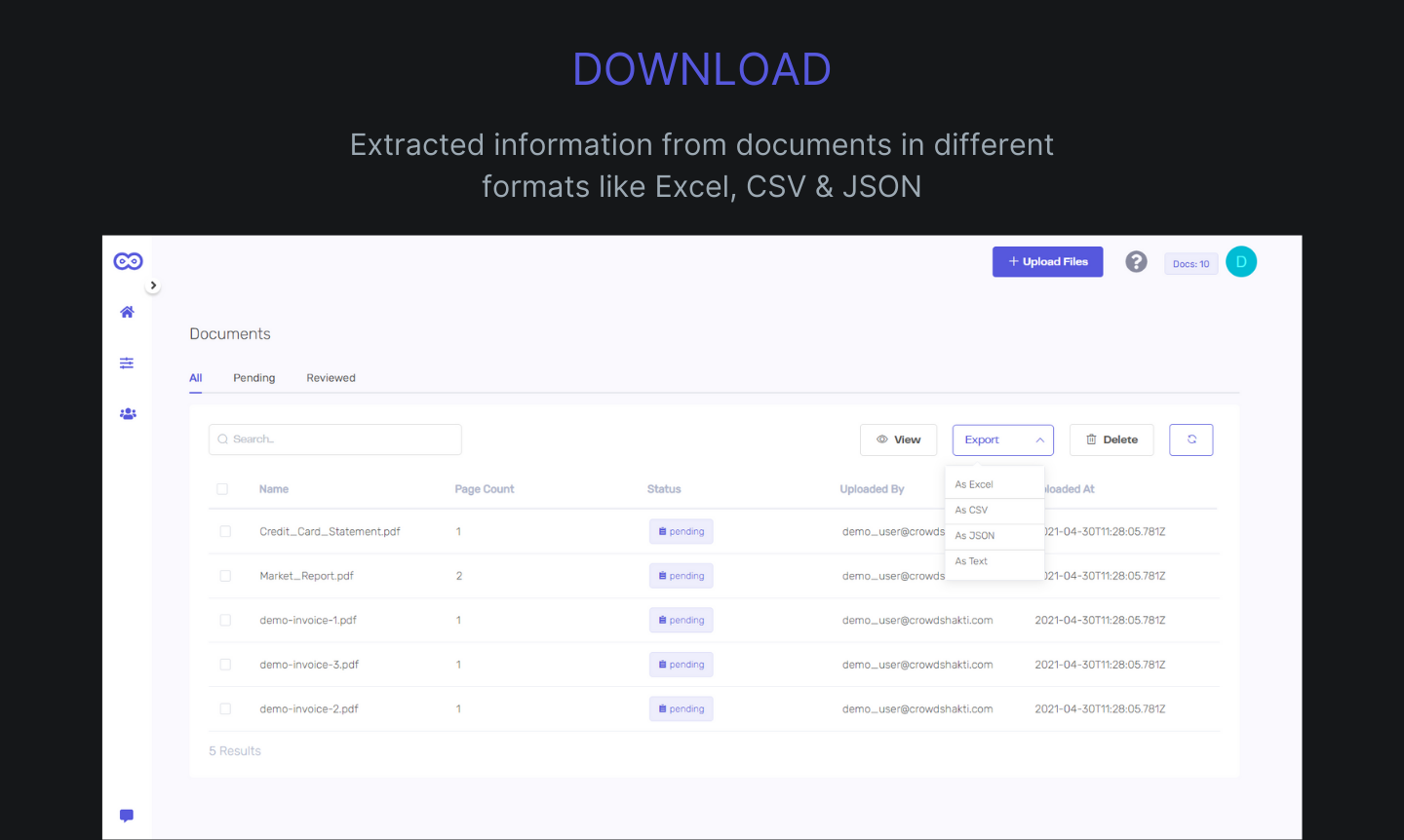Click pending status badge for Market_Report.pdf
The height and width of the screenshot is (840, 1404).
coord(682,576)
